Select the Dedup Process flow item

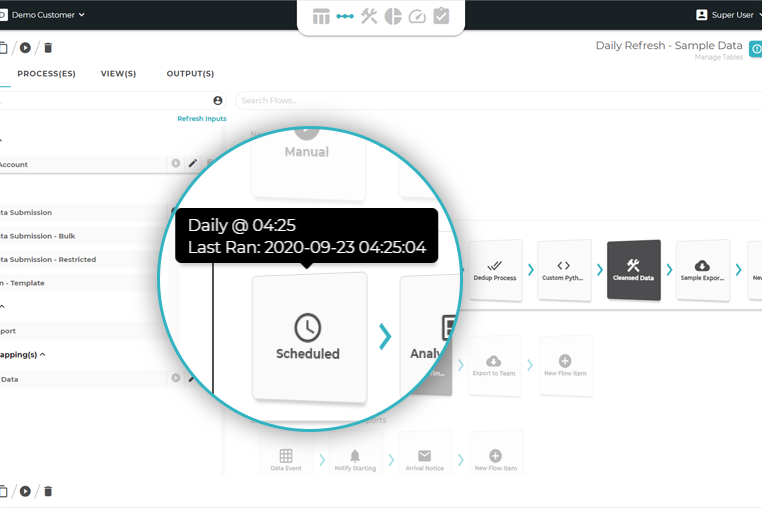pos(495,270)
